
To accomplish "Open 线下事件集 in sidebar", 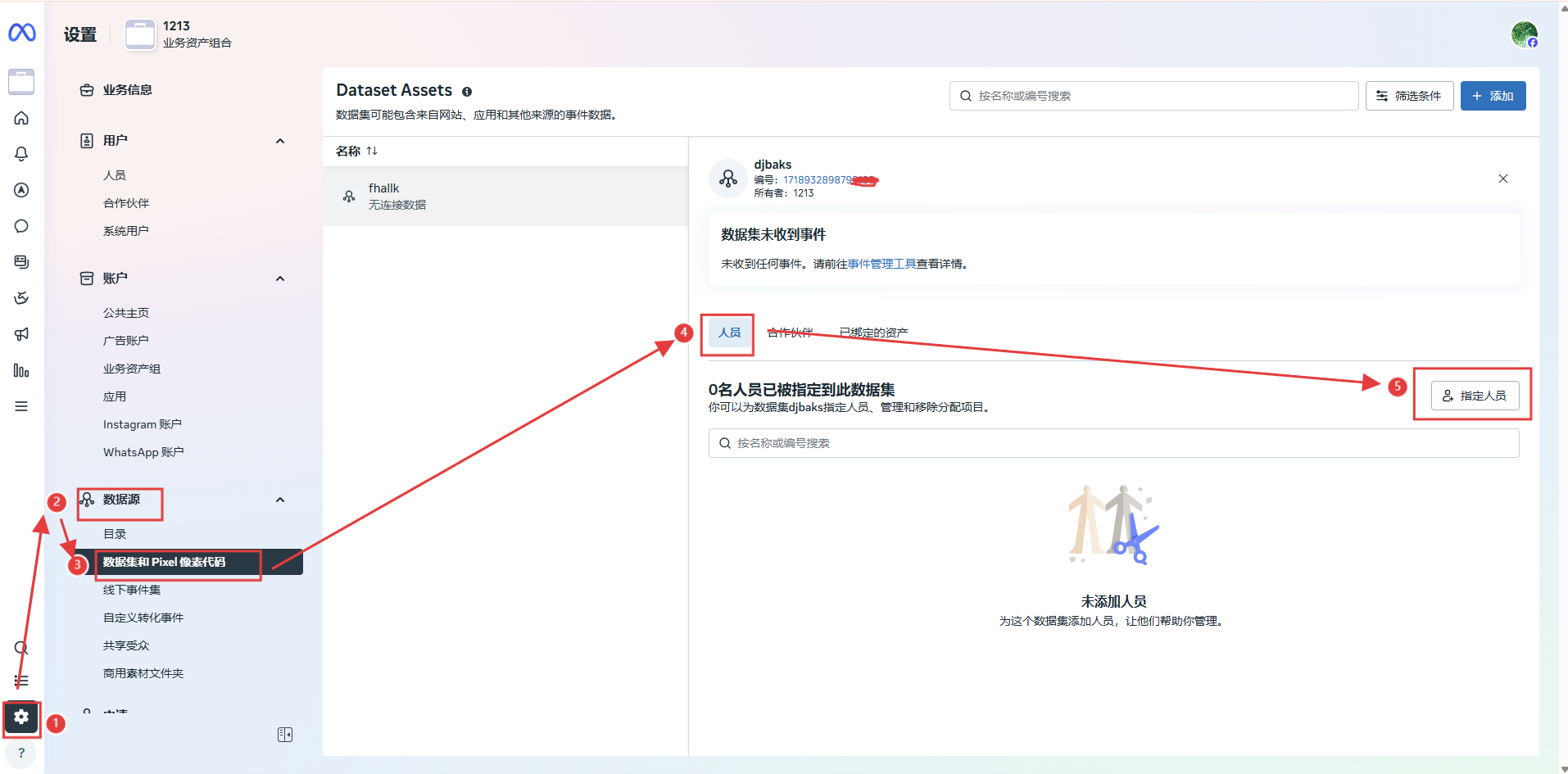I will (x=132, y=590).
